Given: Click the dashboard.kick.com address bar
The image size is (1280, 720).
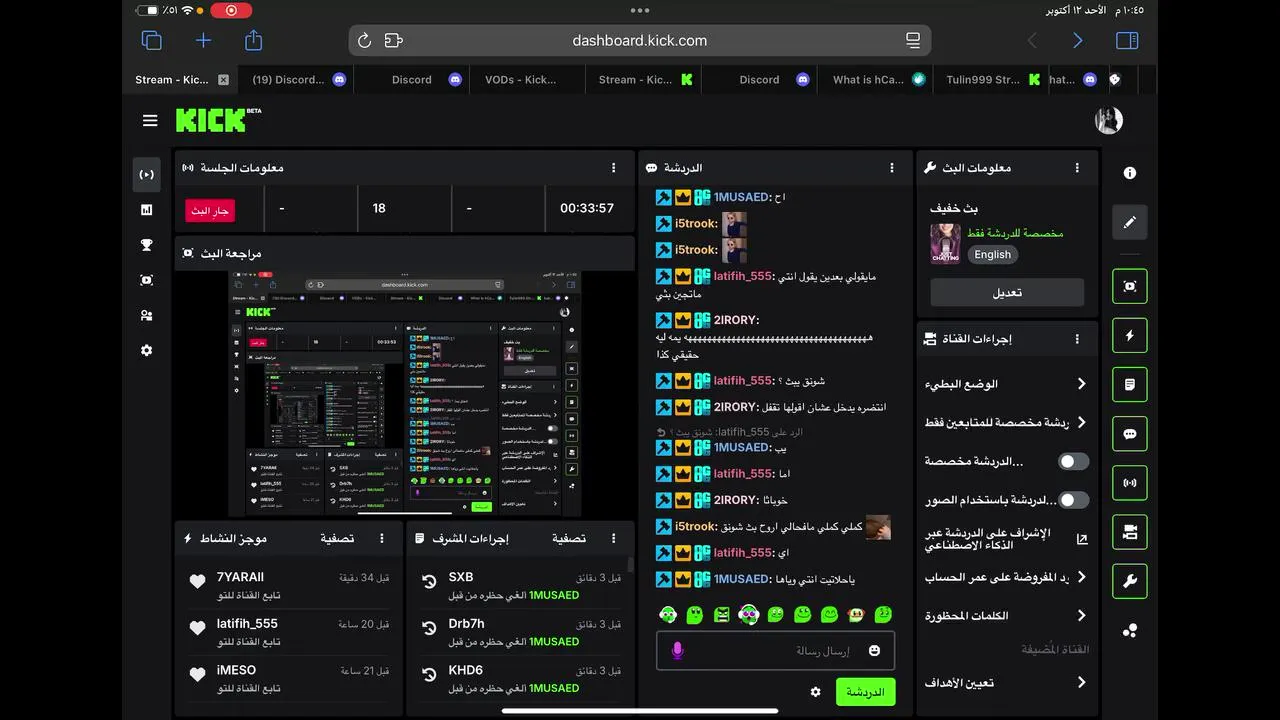Looking at the screenshot, I should (640, 41).
